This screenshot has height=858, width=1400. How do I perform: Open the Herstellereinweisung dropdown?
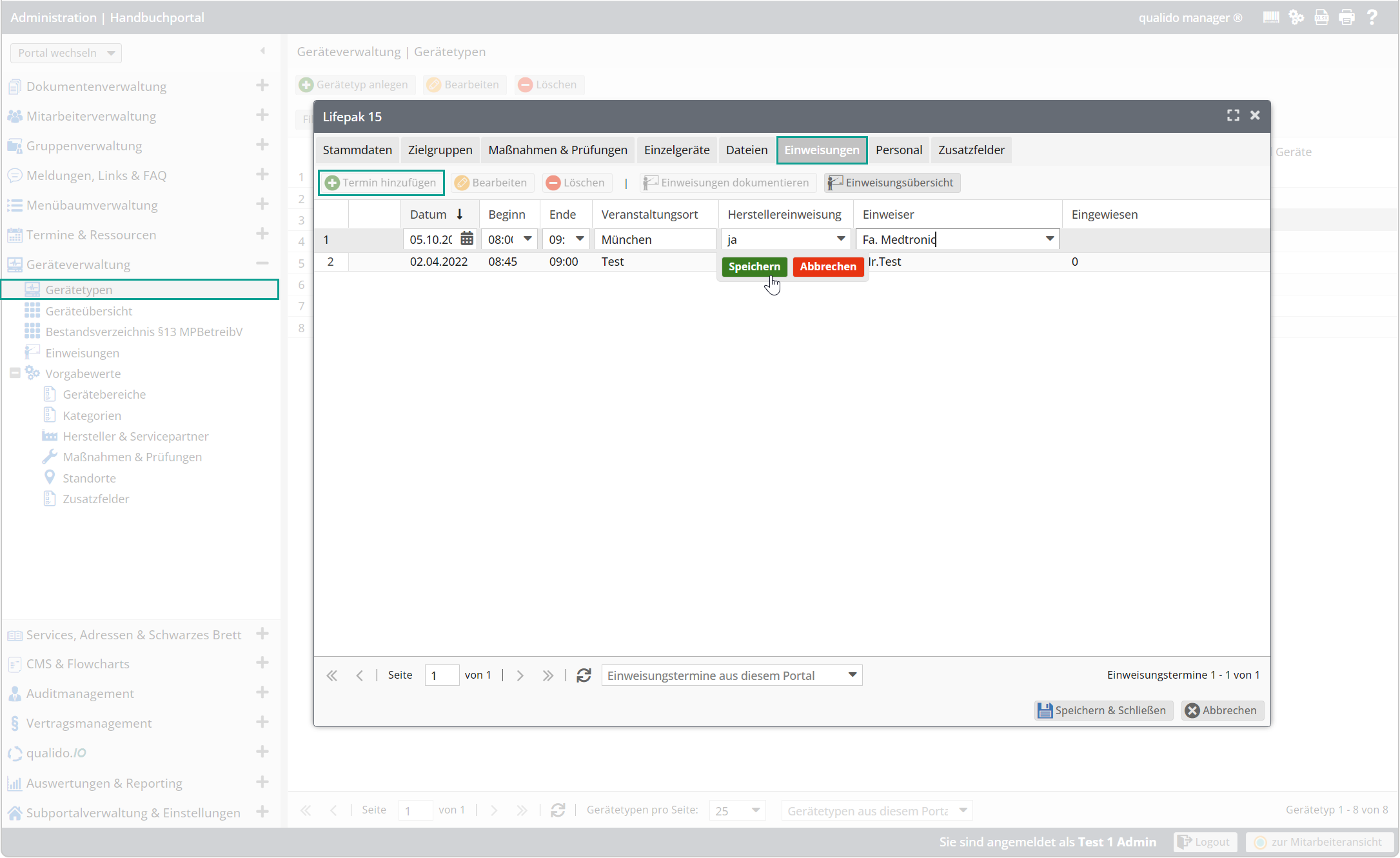point(840,239)
